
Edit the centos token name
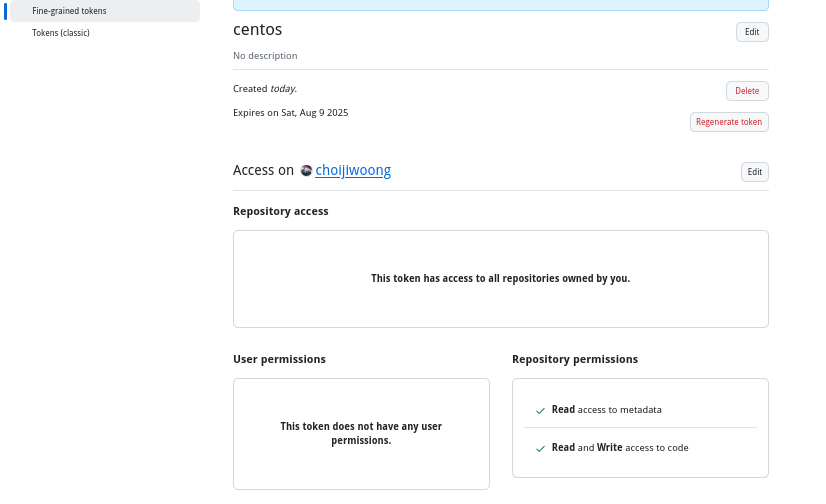click(752, 32)
